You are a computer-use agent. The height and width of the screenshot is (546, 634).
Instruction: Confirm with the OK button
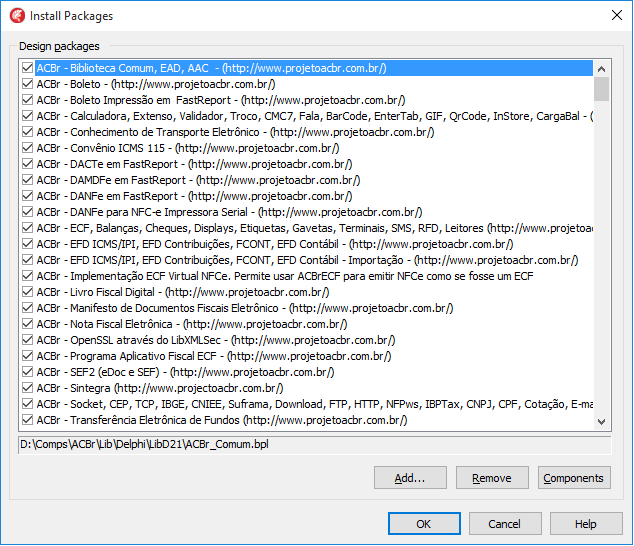tap(424, 524)
